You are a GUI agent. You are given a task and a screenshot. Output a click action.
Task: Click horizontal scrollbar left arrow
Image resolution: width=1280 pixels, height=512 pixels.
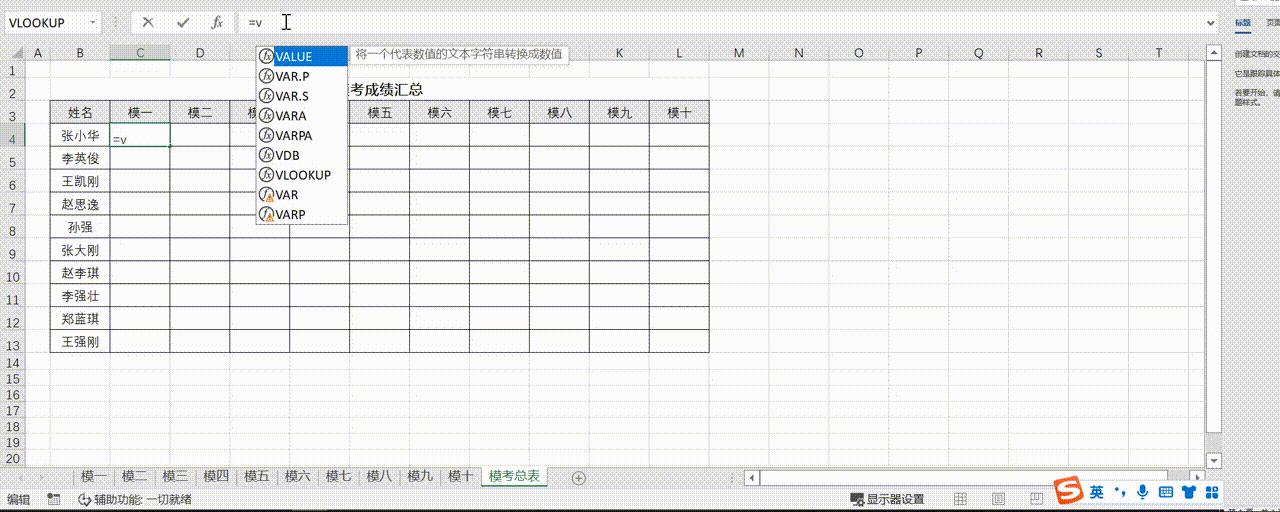(x=753, y=478)
